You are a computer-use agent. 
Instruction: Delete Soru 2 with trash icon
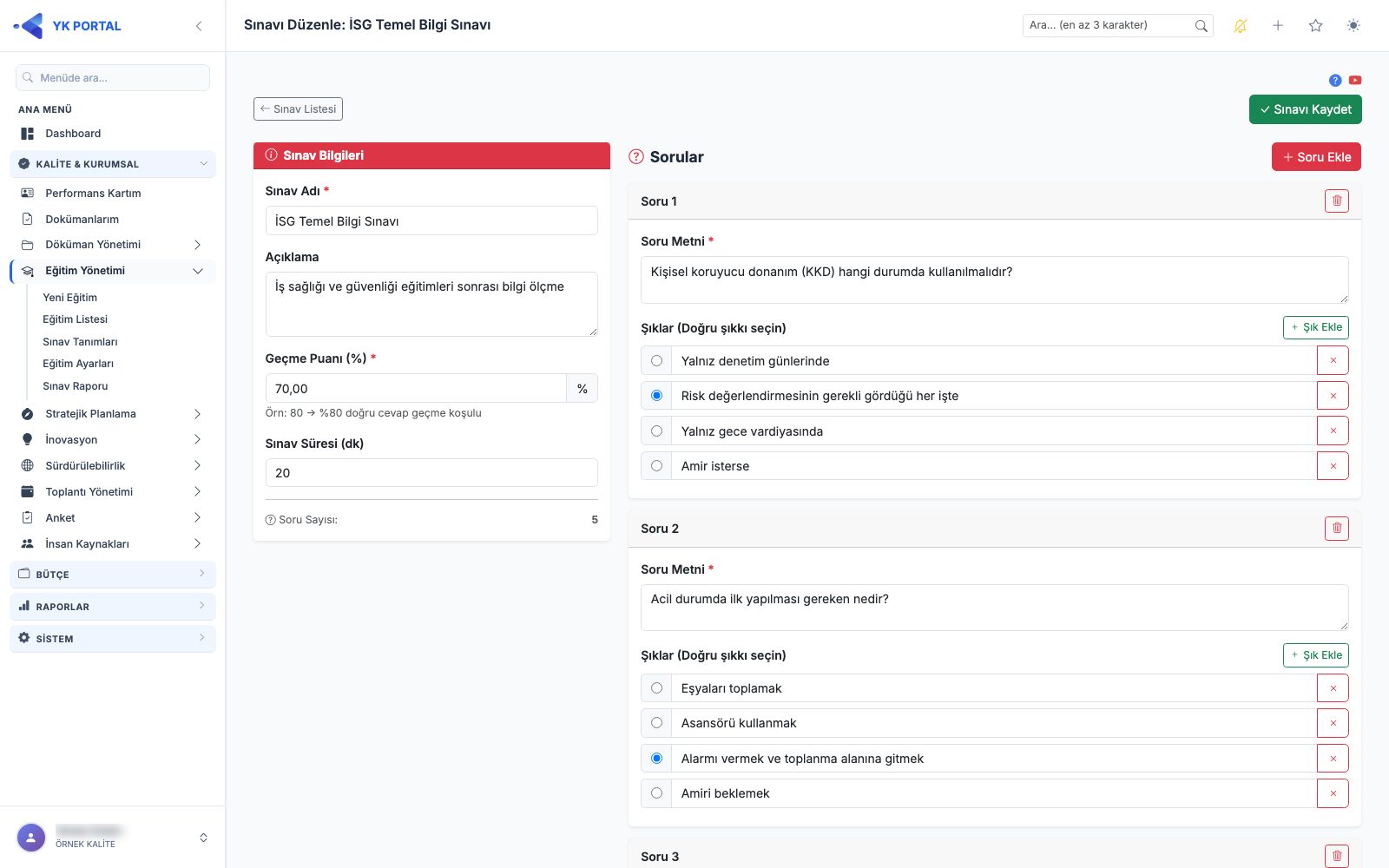coord(1337,529)
